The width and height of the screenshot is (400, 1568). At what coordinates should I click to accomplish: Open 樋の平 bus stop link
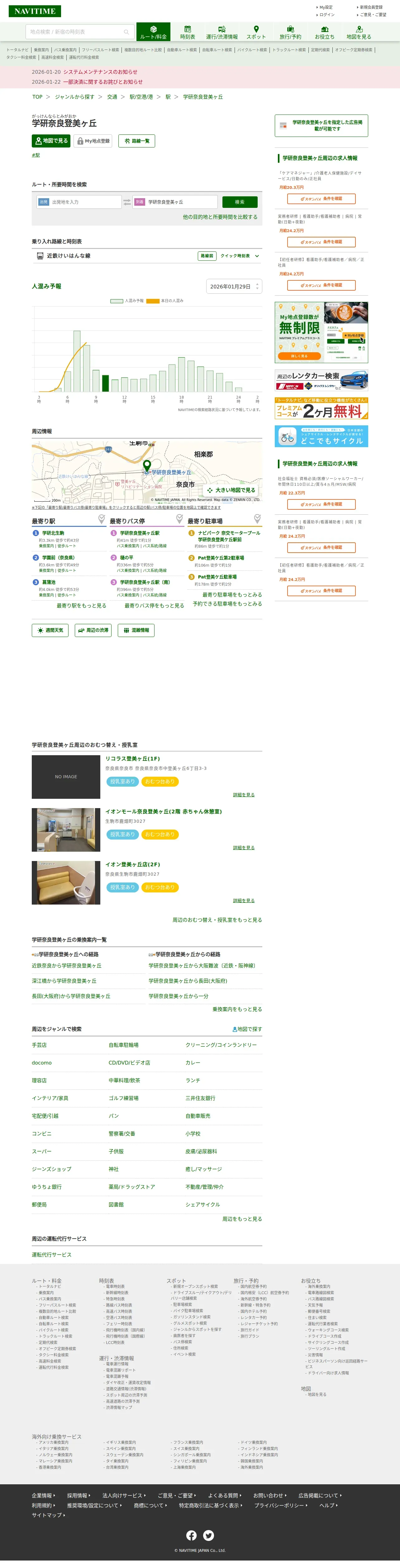click(x=127, y=558)
